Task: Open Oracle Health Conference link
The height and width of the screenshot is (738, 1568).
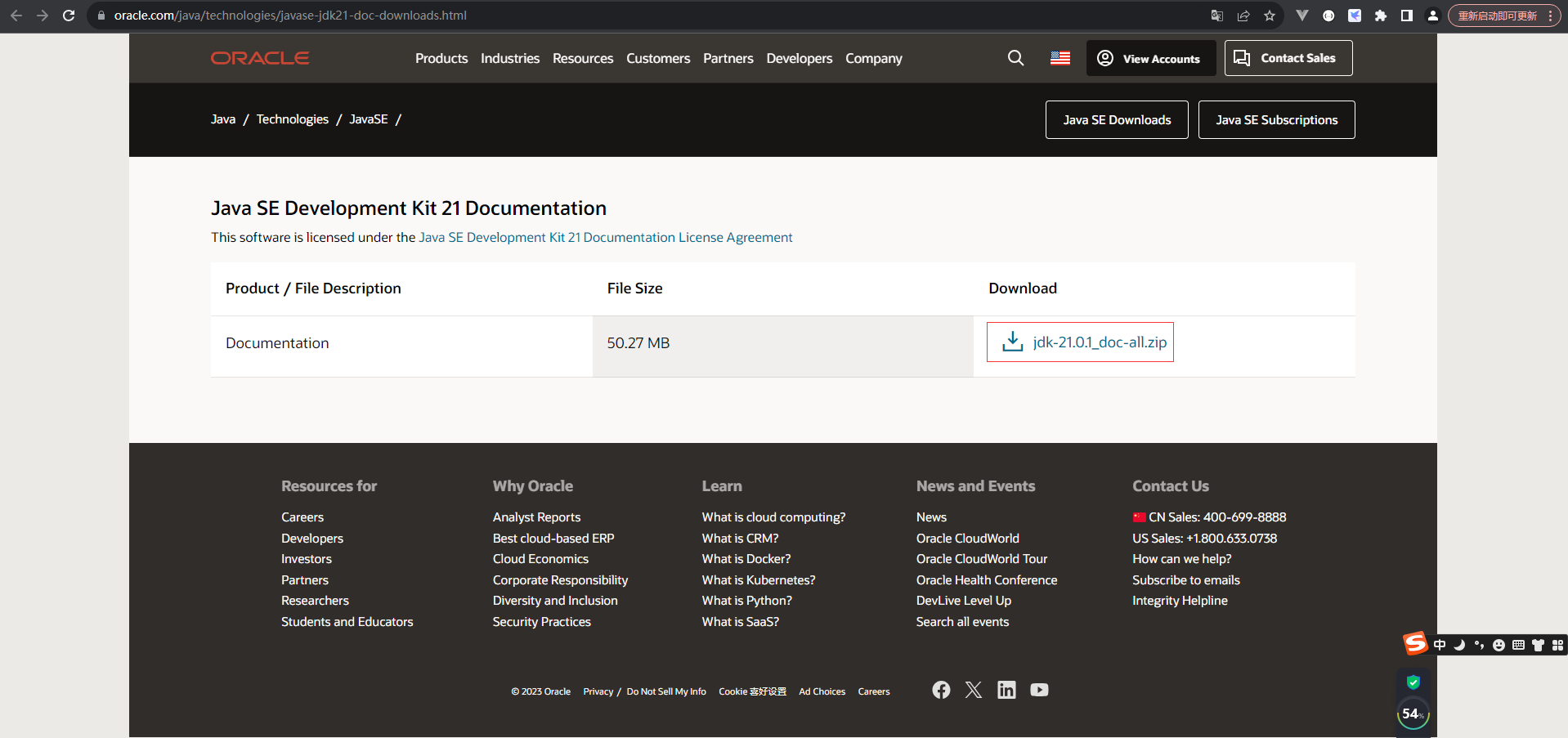Action: coord(987,580)
